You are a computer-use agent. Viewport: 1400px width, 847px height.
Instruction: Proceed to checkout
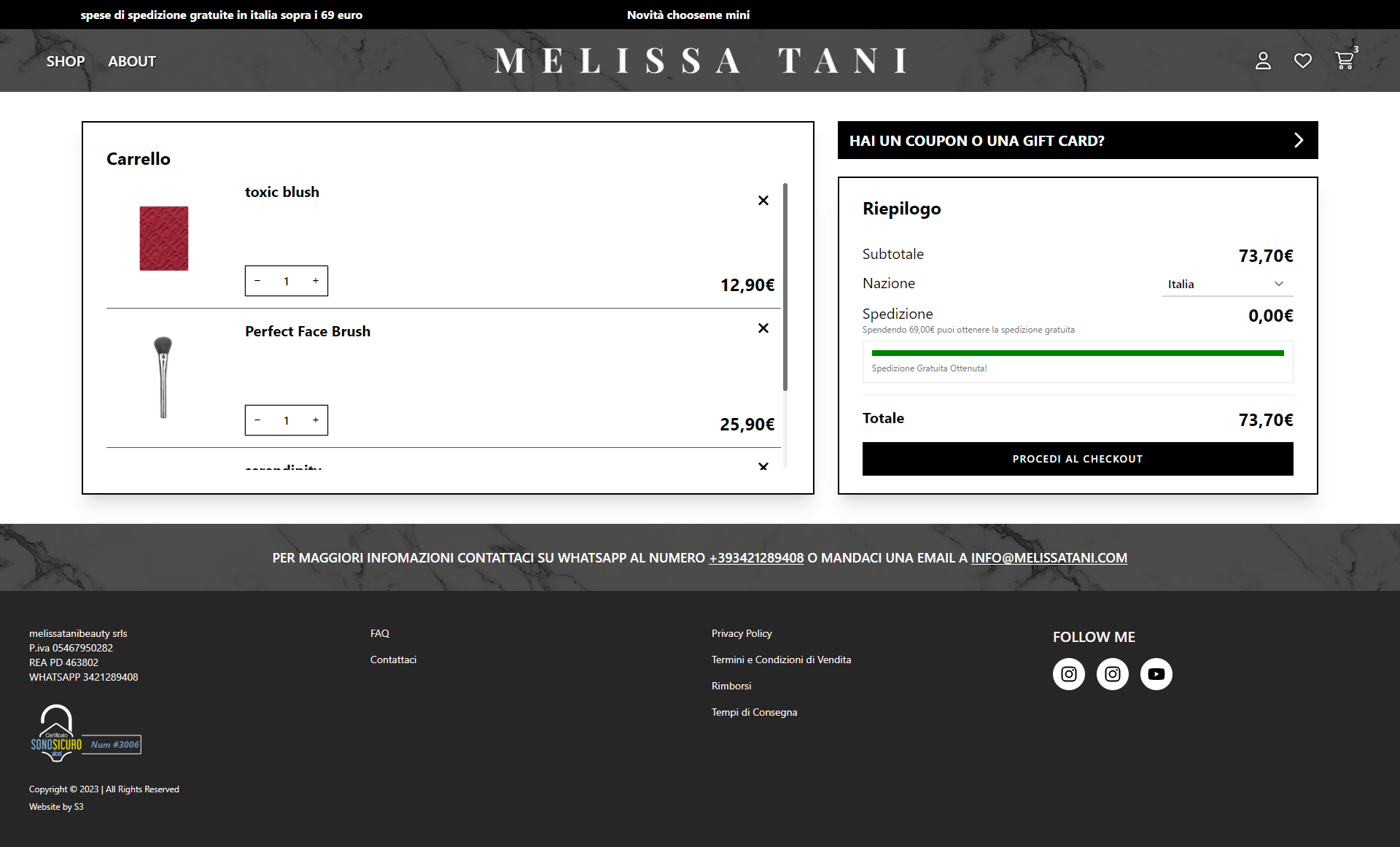1078,459
